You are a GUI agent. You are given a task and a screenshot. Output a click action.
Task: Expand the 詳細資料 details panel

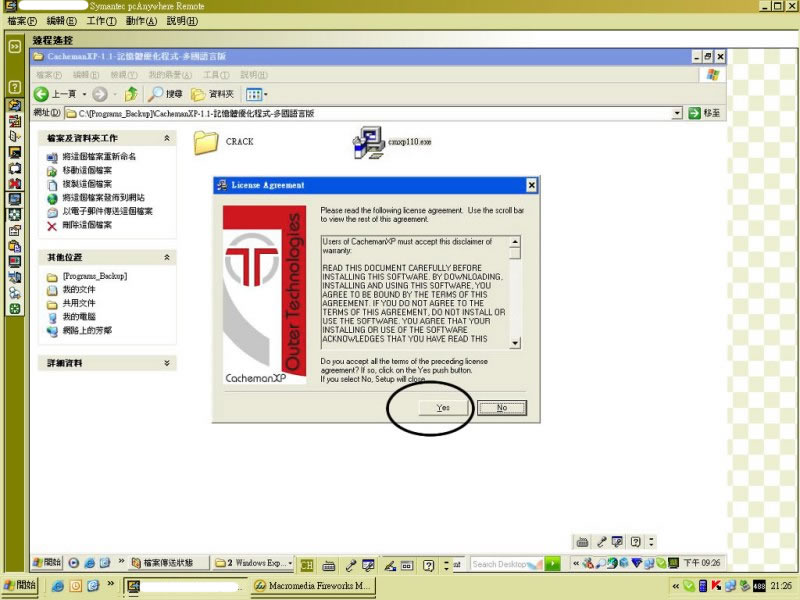click(167, 363)
